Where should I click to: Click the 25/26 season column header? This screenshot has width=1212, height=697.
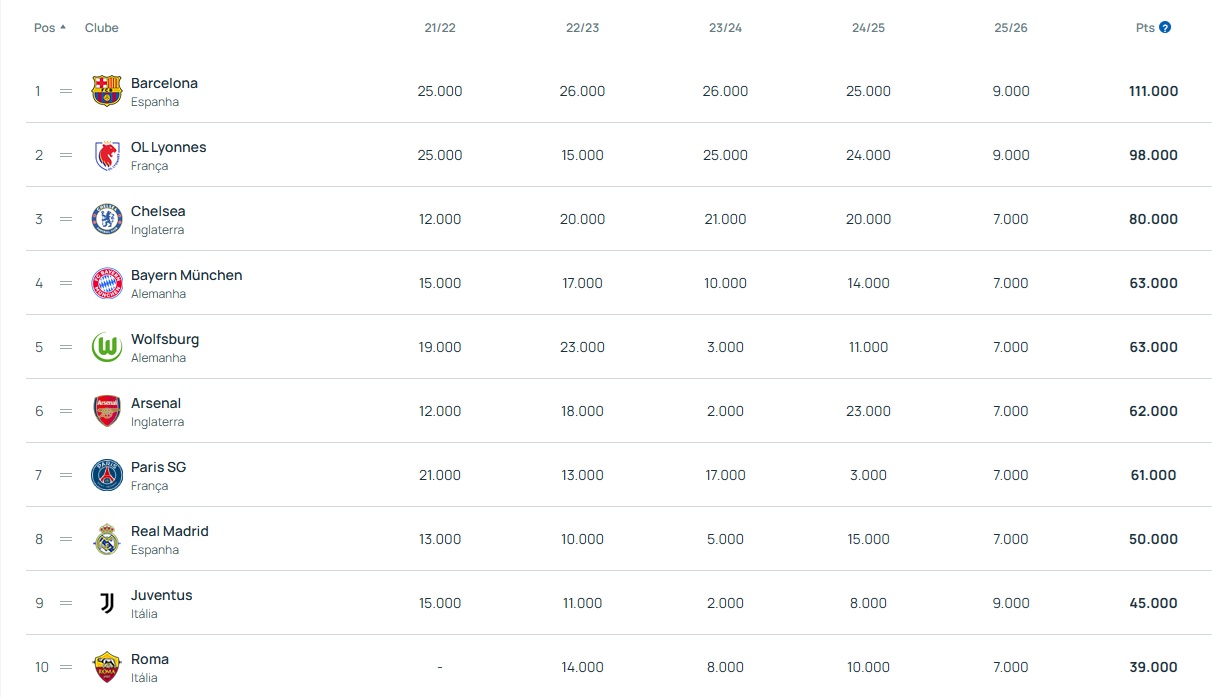point(1010,28)
